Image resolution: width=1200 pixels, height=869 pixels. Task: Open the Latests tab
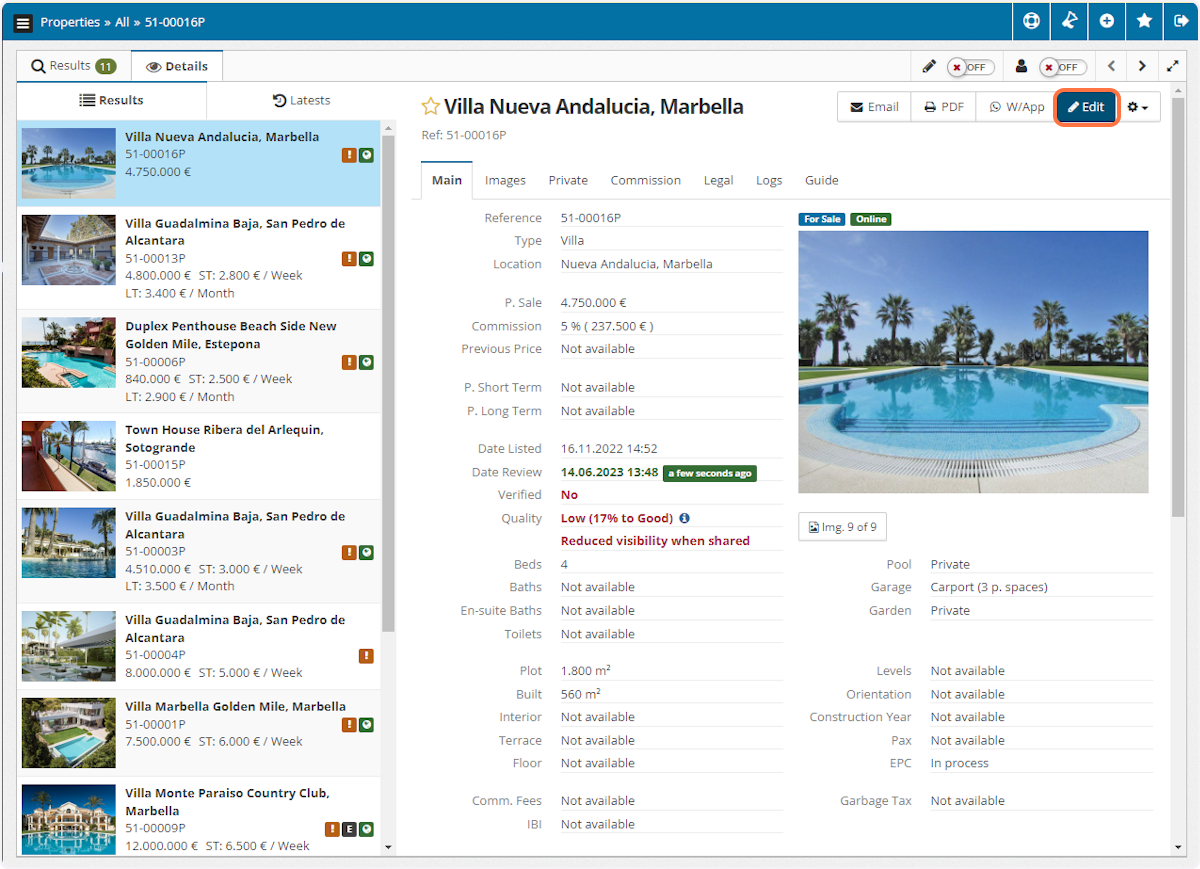(301, 100)
